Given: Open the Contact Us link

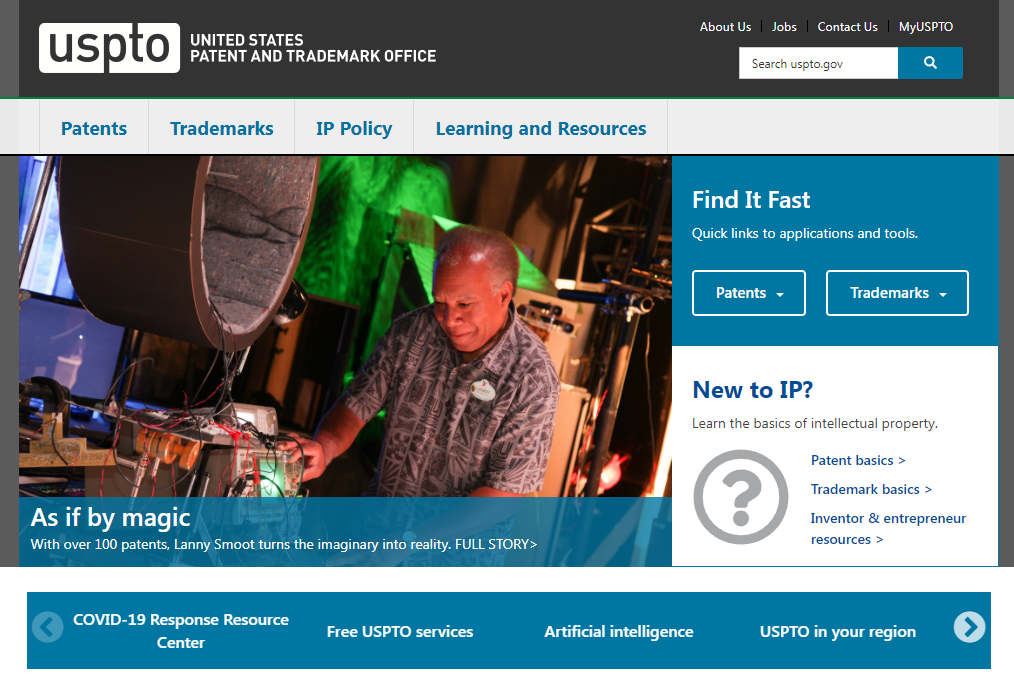Looking at the screenshot, I should tap(847, 27).
